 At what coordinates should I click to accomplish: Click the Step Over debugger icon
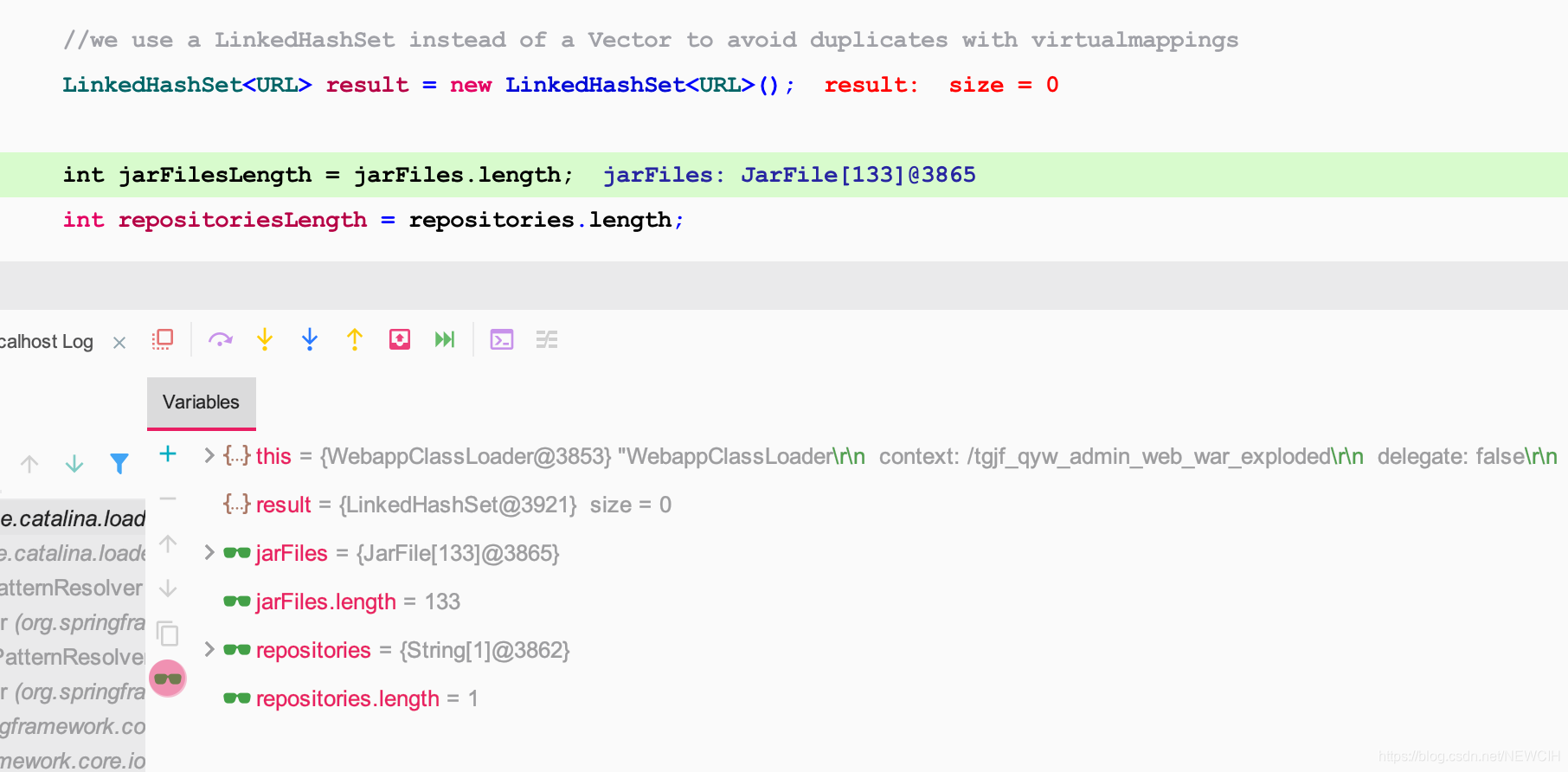point(221,339)
